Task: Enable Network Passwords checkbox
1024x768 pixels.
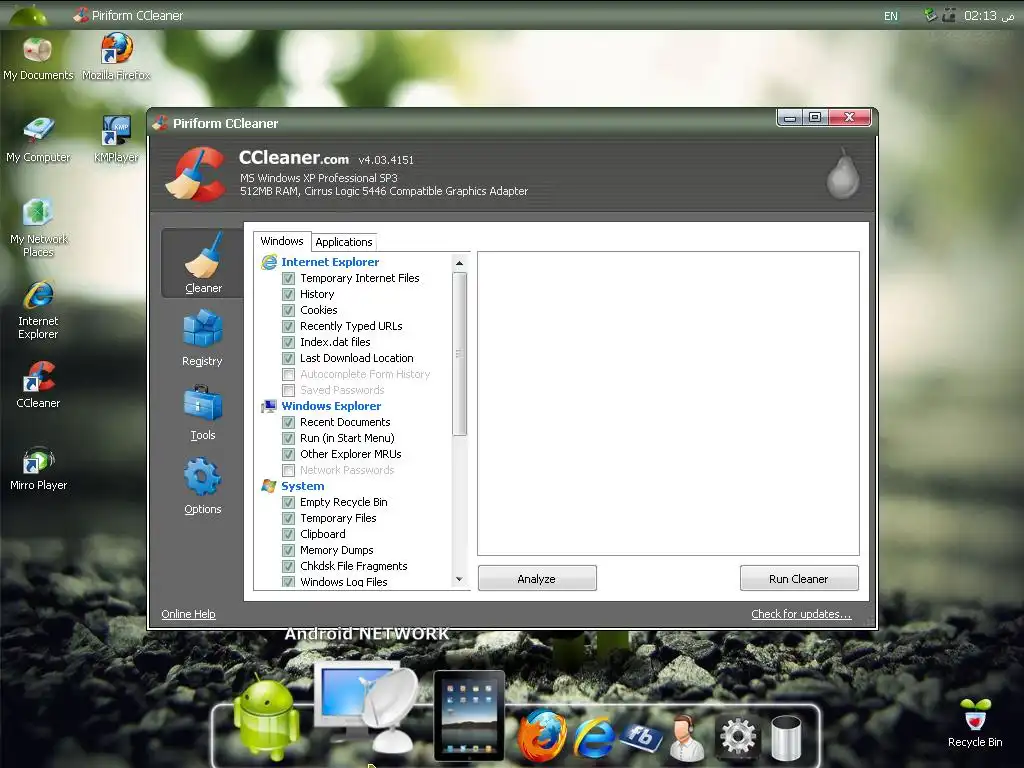Action: 288,470
